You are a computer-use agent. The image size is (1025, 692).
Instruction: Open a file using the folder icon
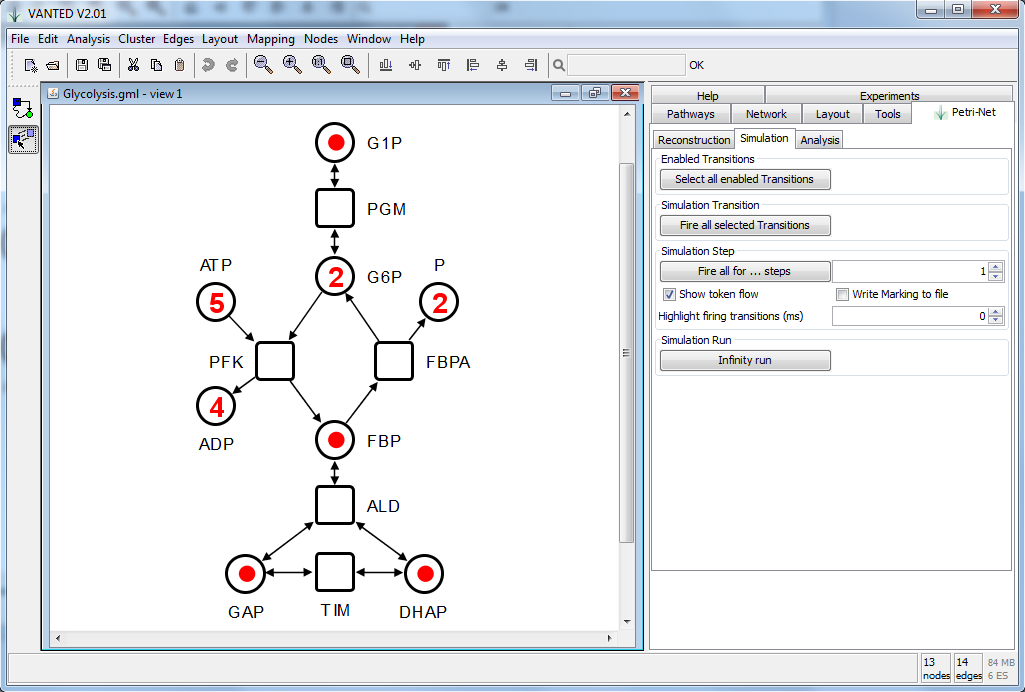coord(53,65)
